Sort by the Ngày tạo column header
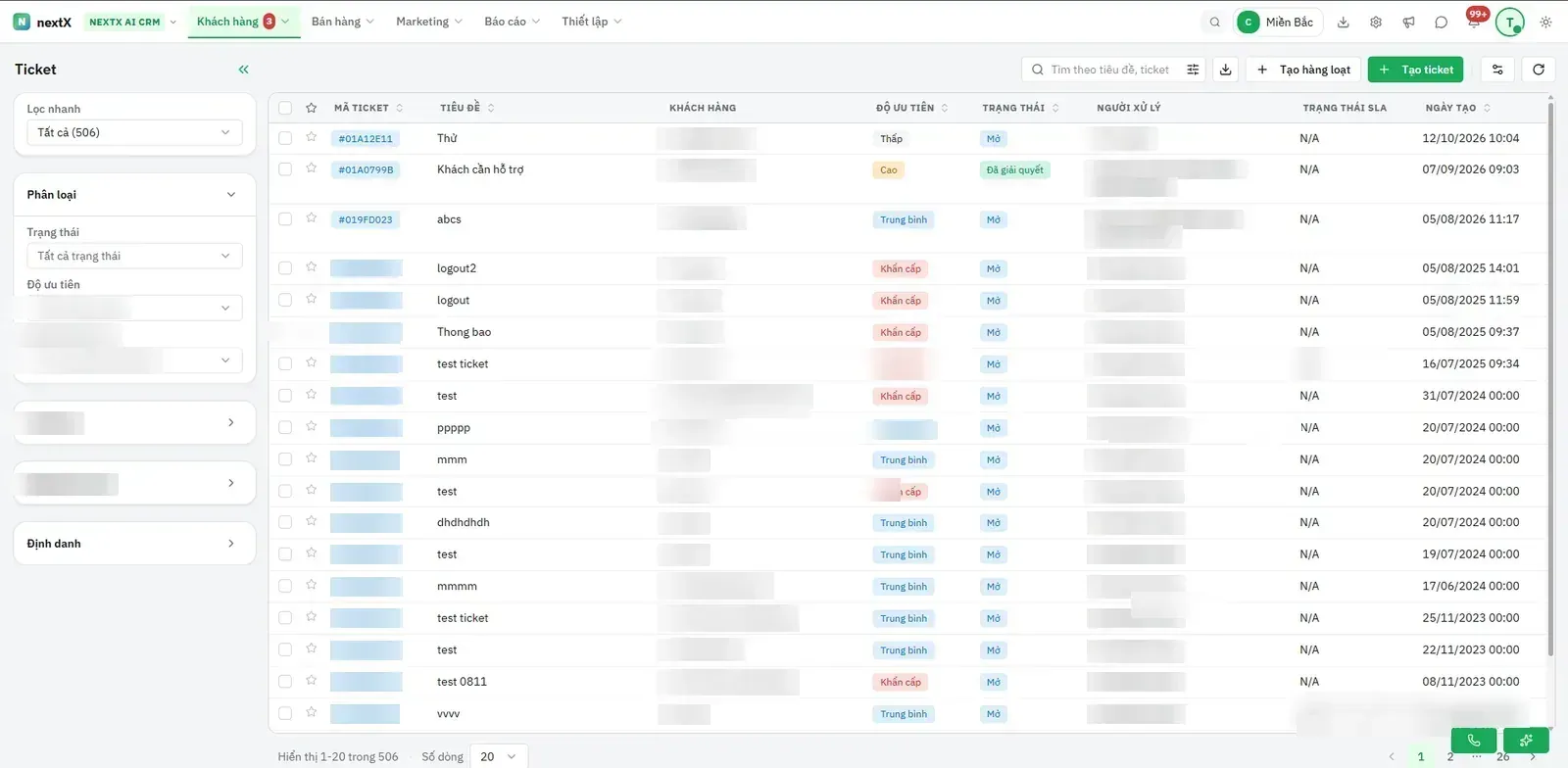Screen dimensions: 1568x768 click(x=1457, y=108)
